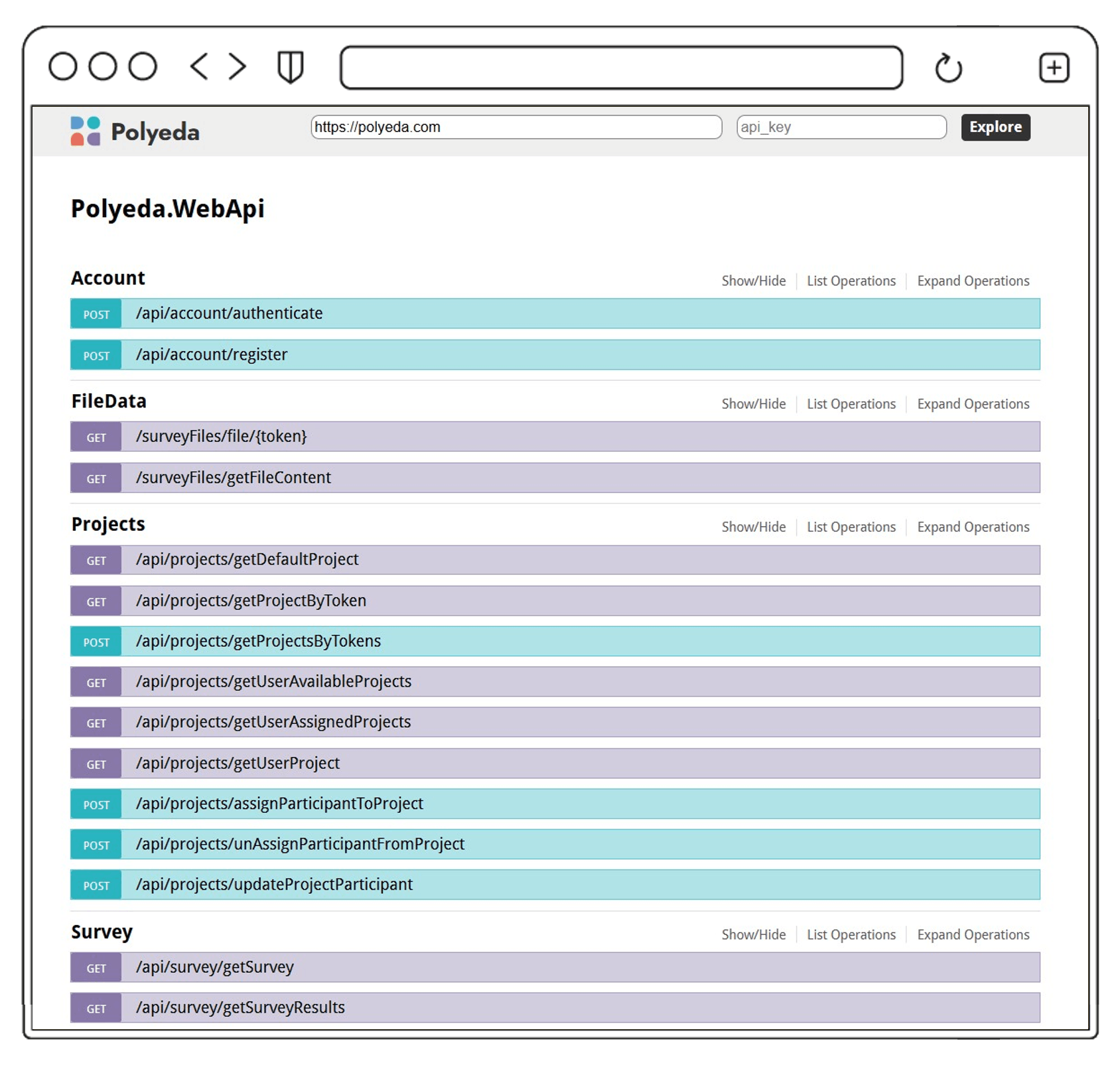Image resolution: width=1120 pixels, height=1065 pixels.
Task: Open /api/projects/assignParticipantToProject path
Action: pyautogui.click(x=279, y=804)
